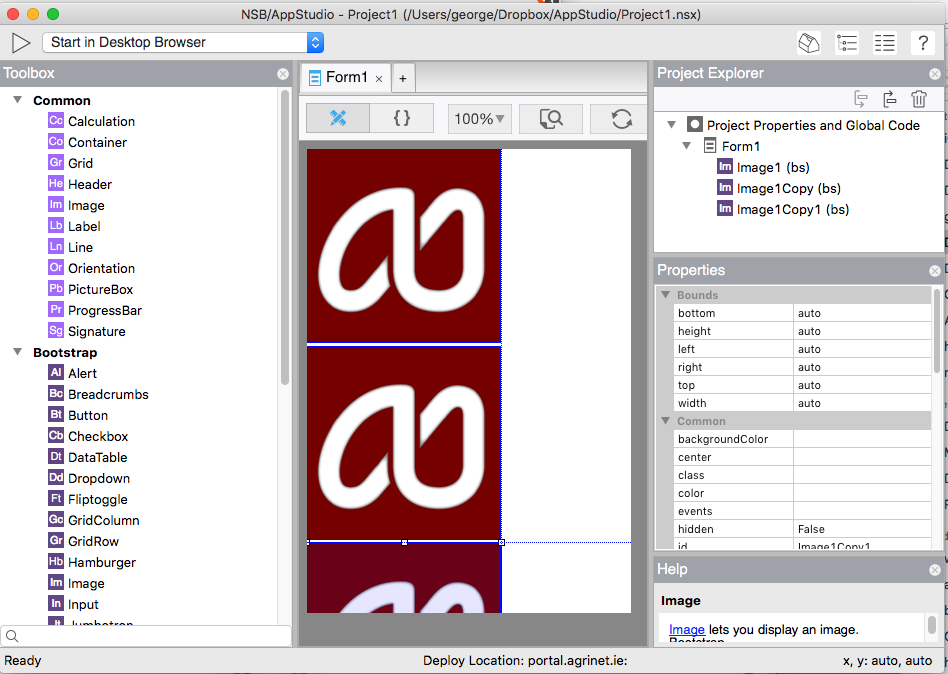Run the project with the play arrow
Screen dimensions: 948x674
click(x=21, y=42)
